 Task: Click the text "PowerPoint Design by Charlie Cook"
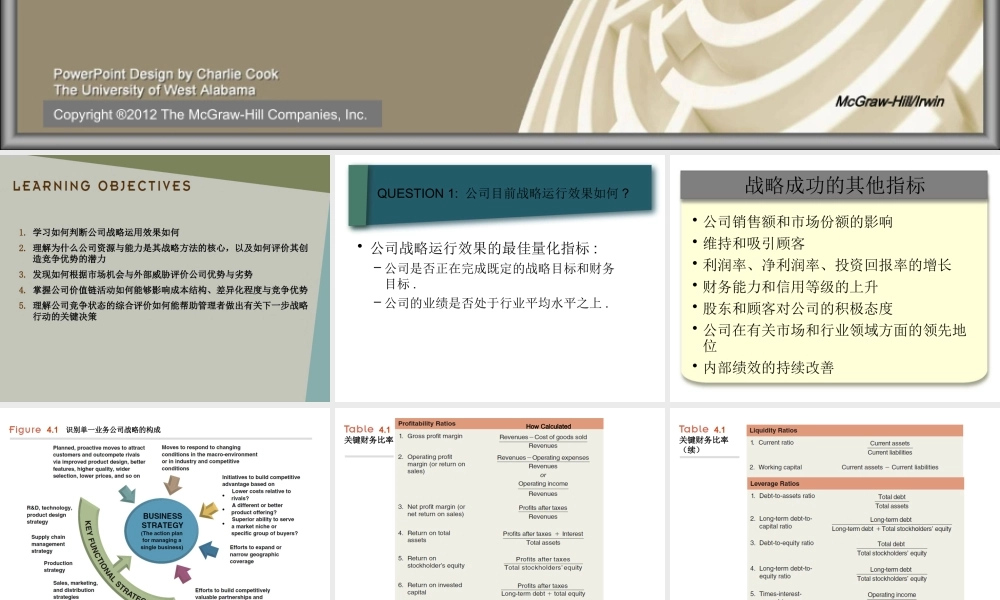coord(166,74)
